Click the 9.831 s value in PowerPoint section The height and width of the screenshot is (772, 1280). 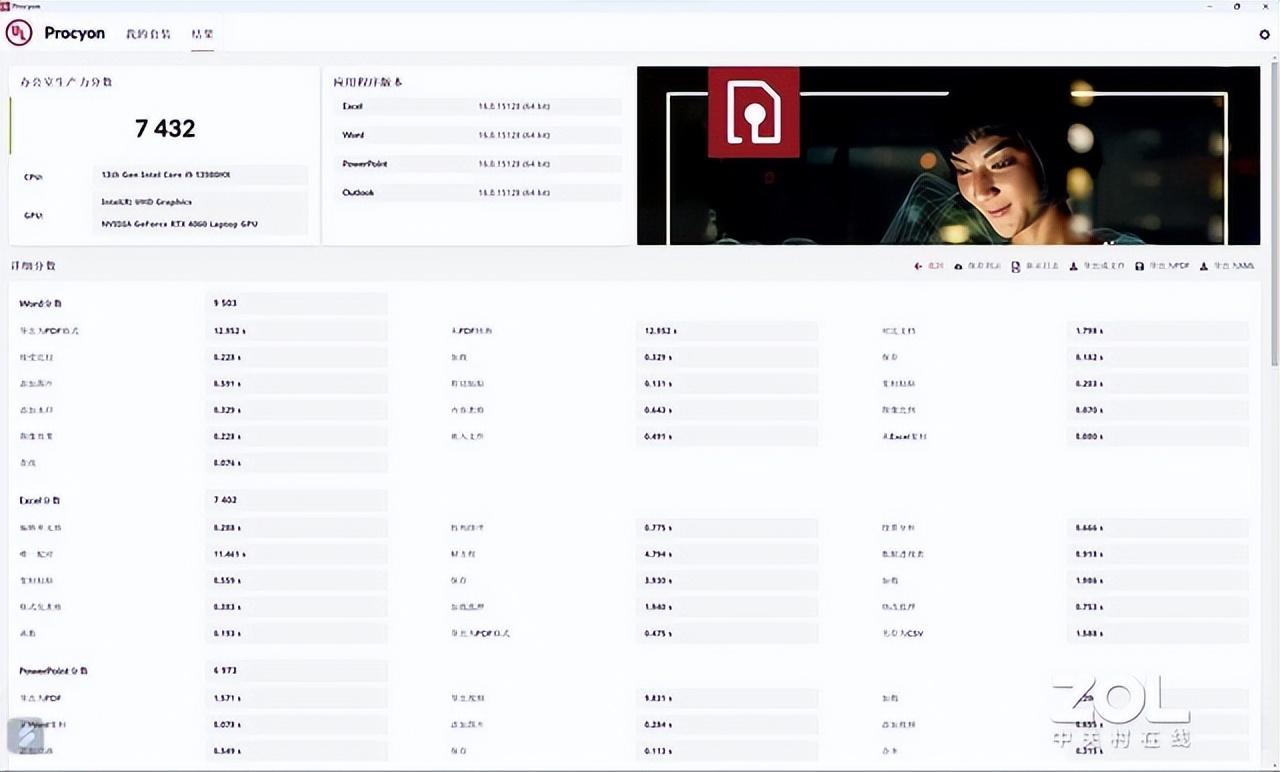(x=657, y=698)
